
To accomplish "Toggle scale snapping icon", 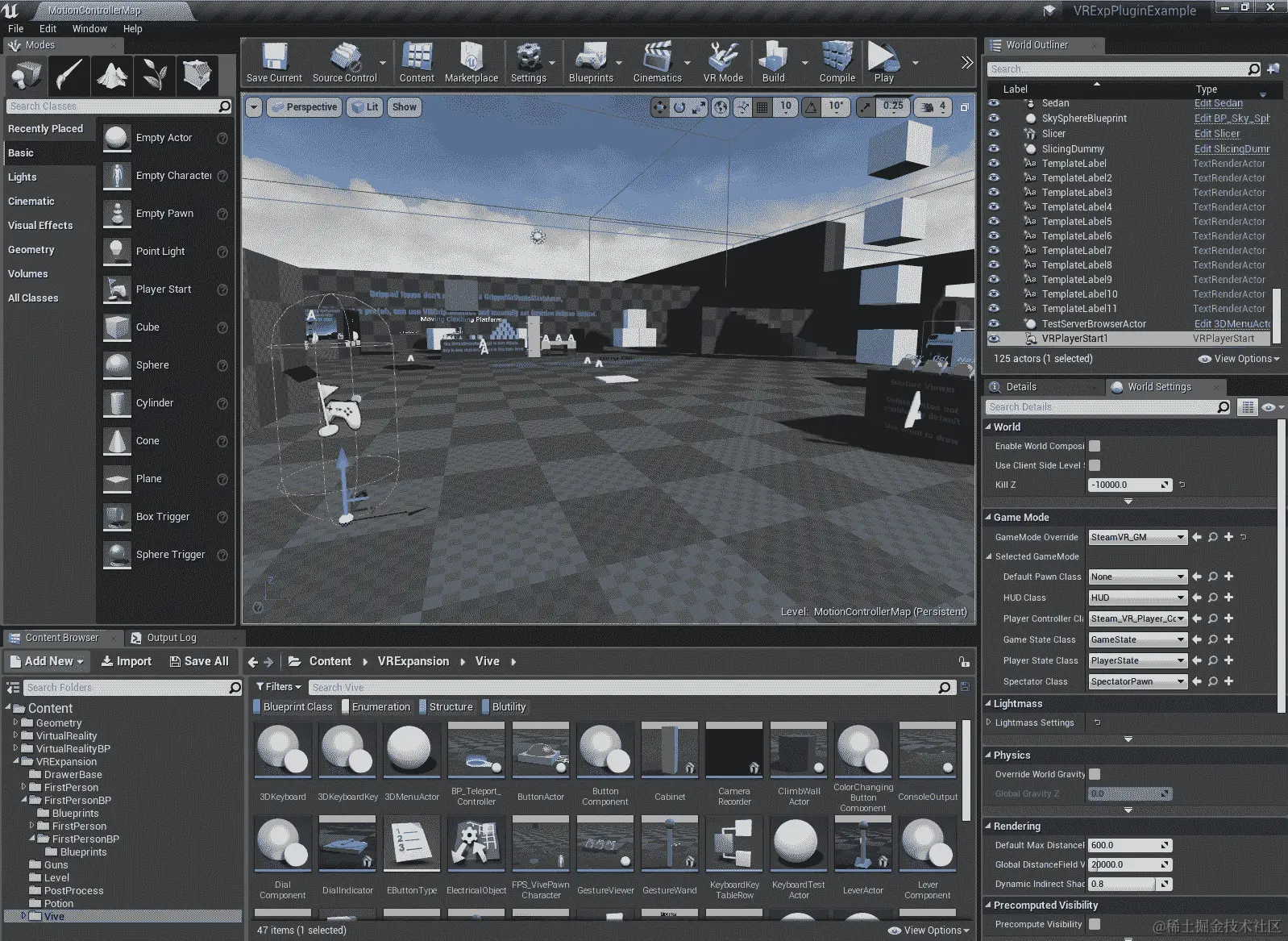I will click(x=865, y=107).
